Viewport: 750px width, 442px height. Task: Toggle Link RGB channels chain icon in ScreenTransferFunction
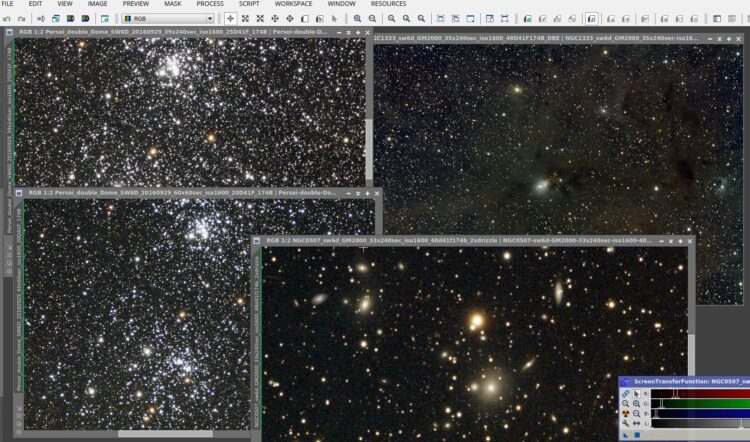point(625,394)
